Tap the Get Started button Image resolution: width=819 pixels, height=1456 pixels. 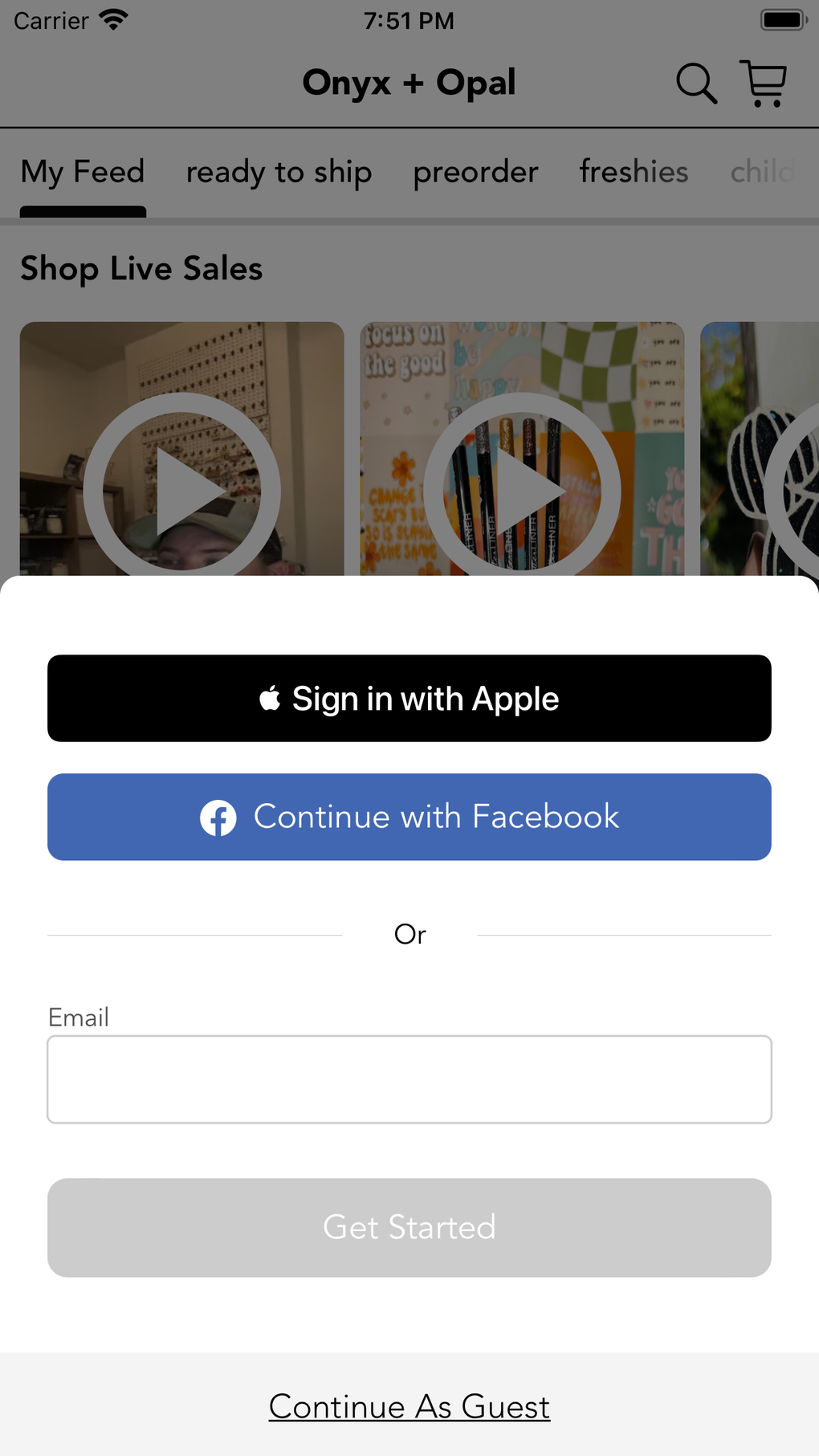tap(409, 1227)
